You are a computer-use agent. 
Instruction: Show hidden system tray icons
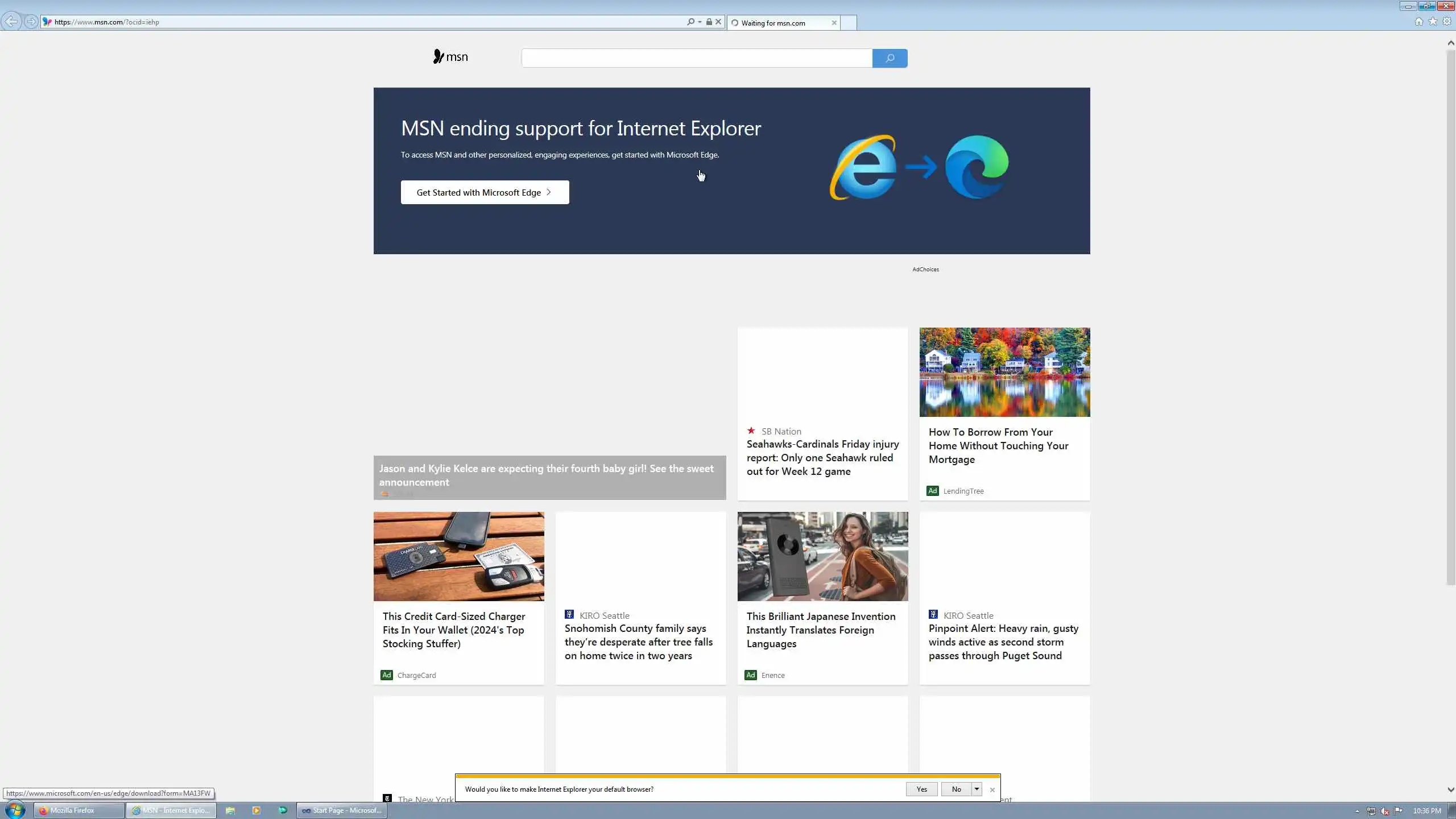point(1357,811)
